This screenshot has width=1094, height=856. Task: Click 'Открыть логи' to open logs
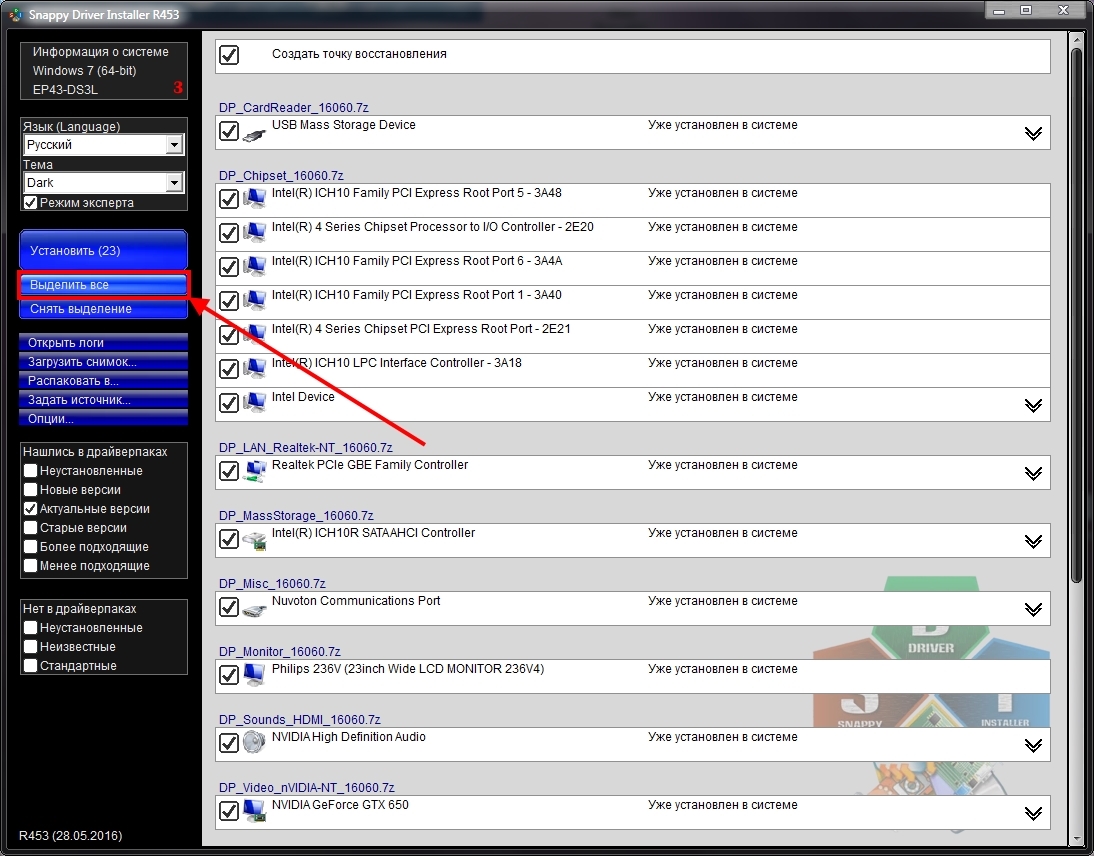pos(103,343)
